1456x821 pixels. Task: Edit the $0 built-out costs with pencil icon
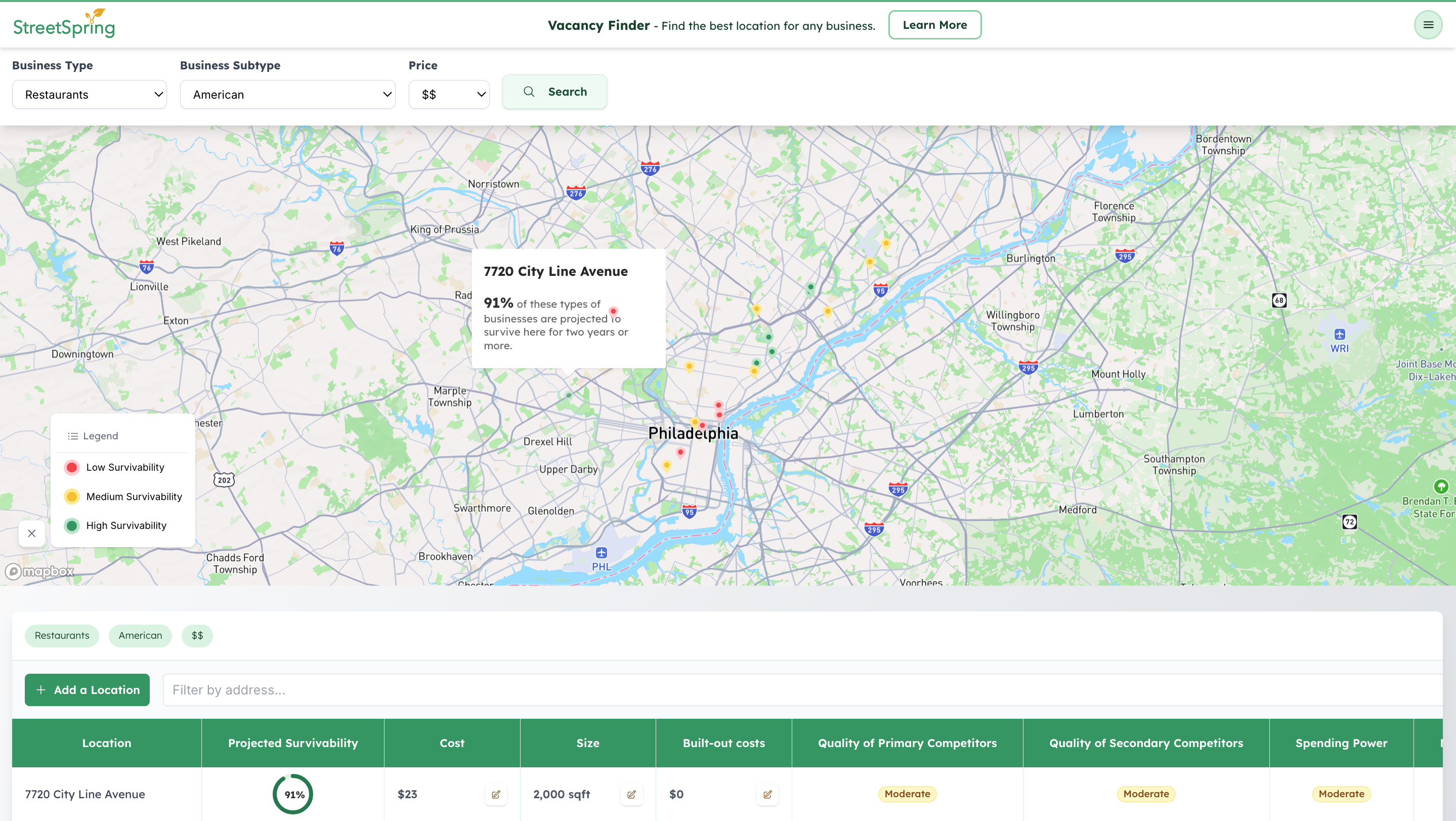(x=767, y=794)
